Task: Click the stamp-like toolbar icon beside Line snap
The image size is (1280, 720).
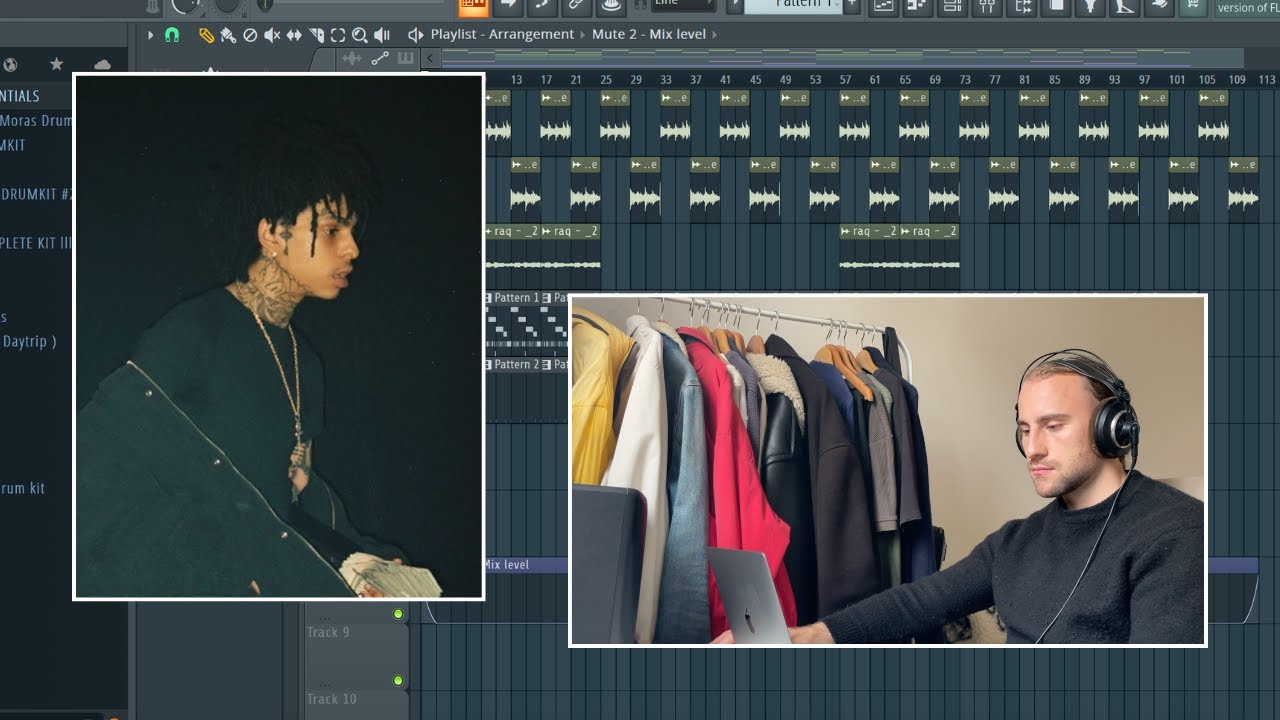Action: [611, 6]
